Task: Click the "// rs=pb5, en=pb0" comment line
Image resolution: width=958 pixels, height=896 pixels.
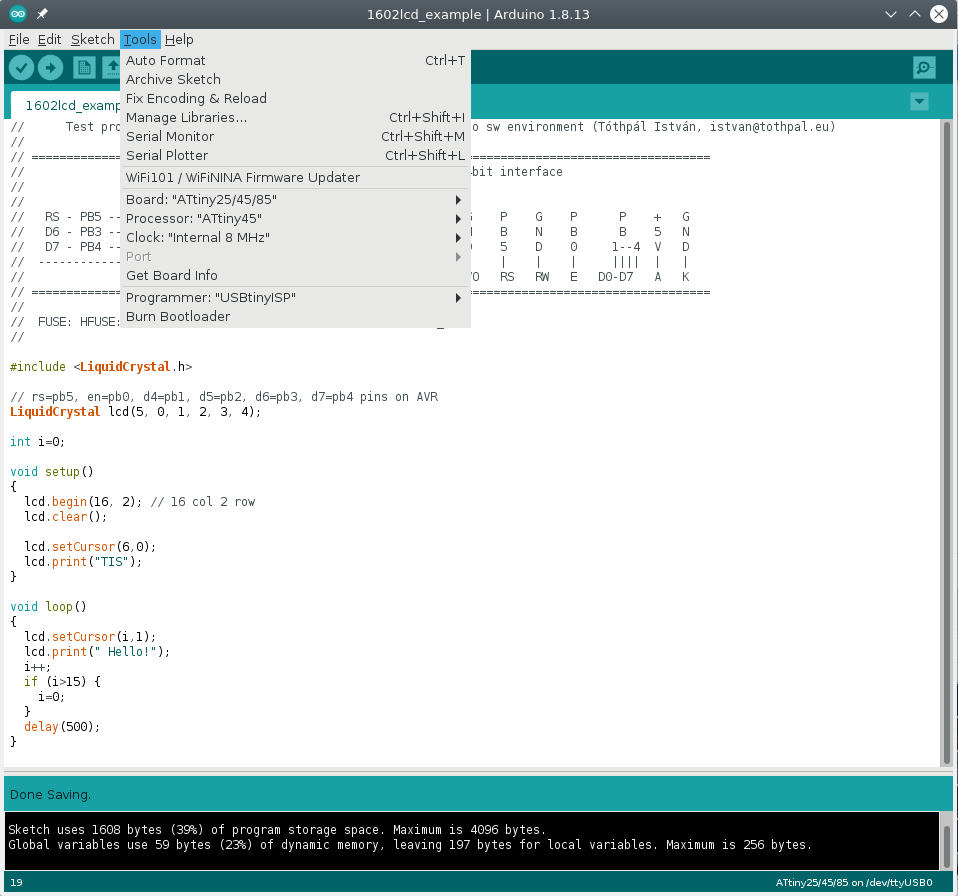Action: (x=224, y=397)
